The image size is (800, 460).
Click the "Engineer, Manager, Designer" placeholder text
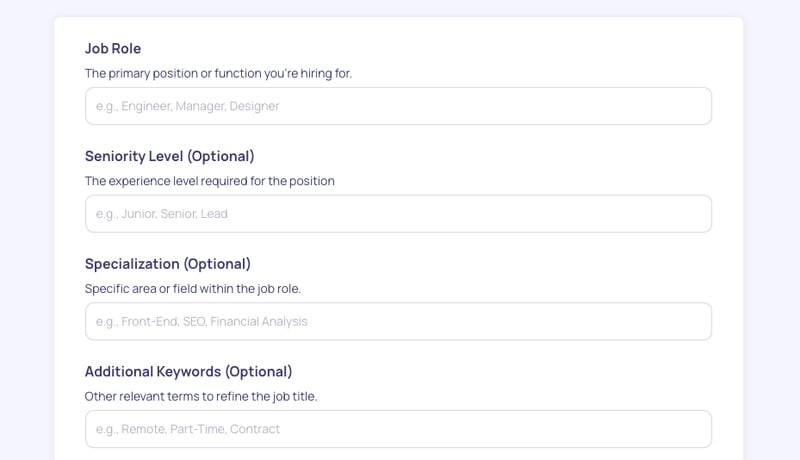[x=188, y=106]
